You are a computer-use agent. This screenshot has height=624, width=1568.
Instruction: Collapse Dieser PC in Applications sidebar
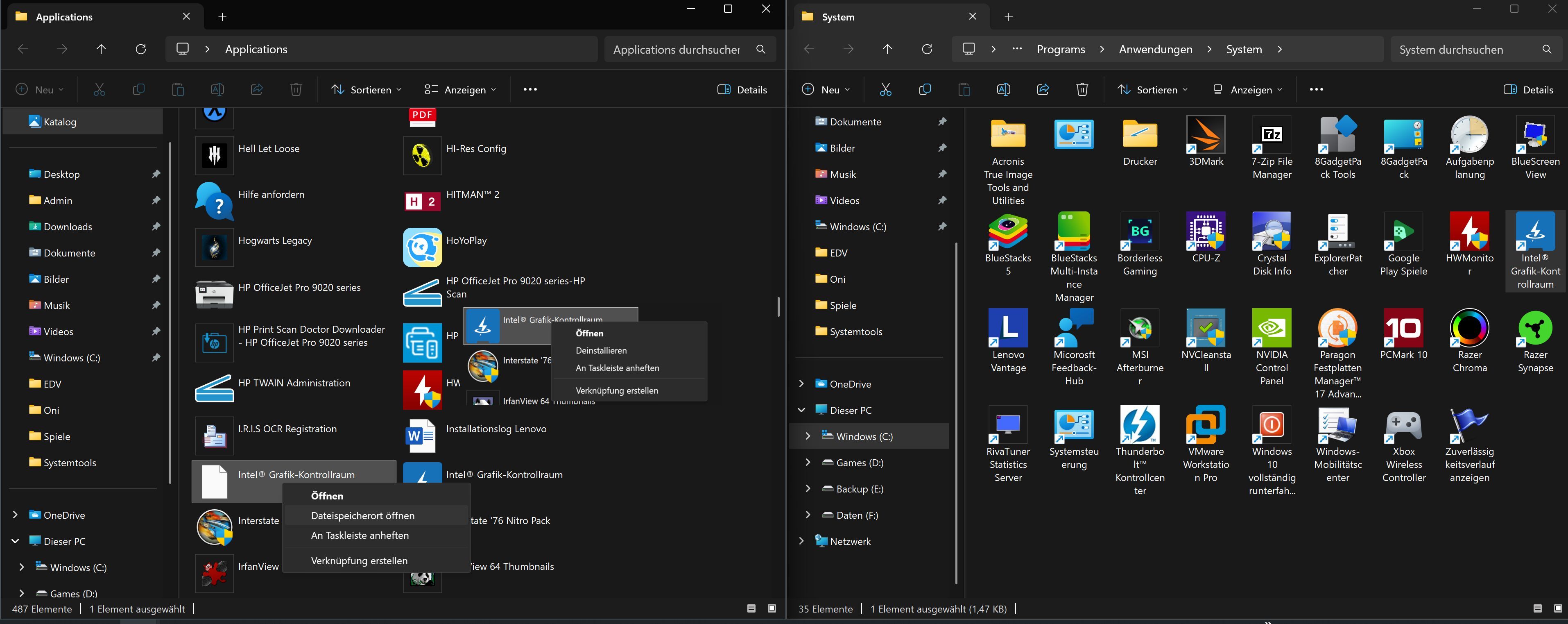15,541
